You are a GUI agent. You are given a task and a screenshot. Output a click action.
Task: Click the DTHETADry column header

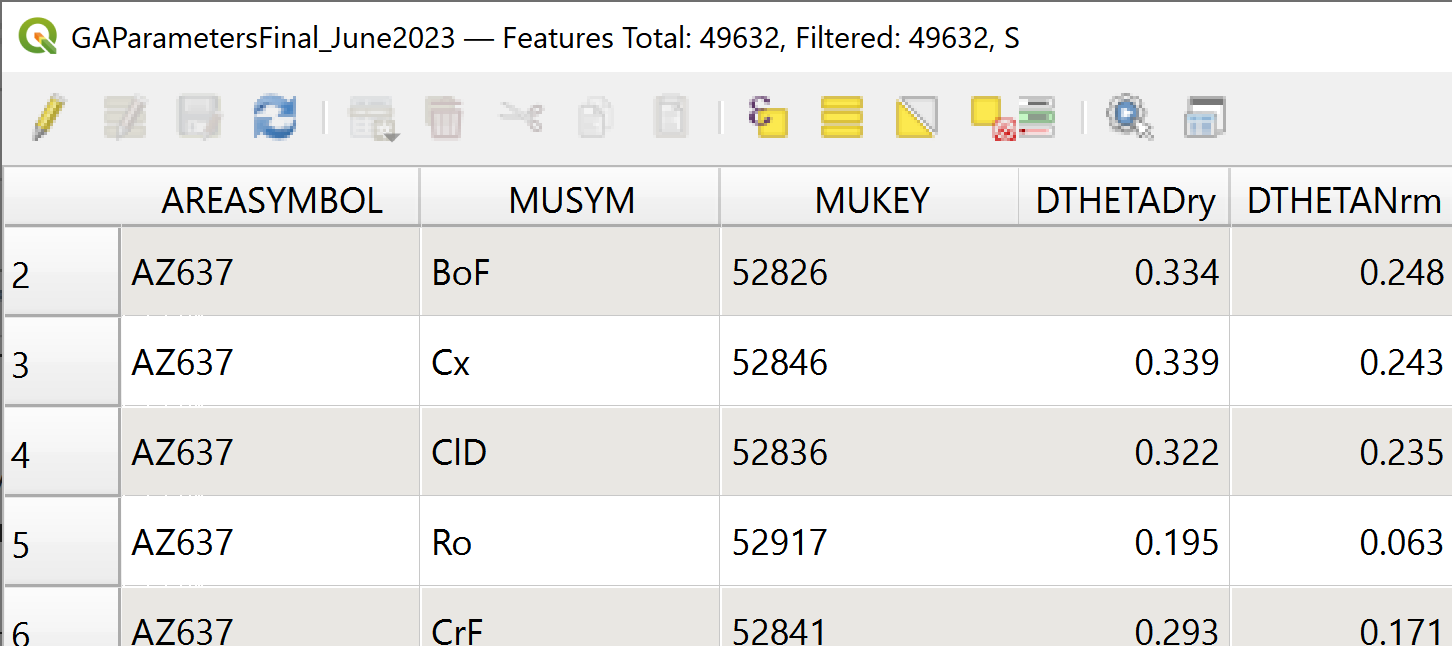(1125, 201)
